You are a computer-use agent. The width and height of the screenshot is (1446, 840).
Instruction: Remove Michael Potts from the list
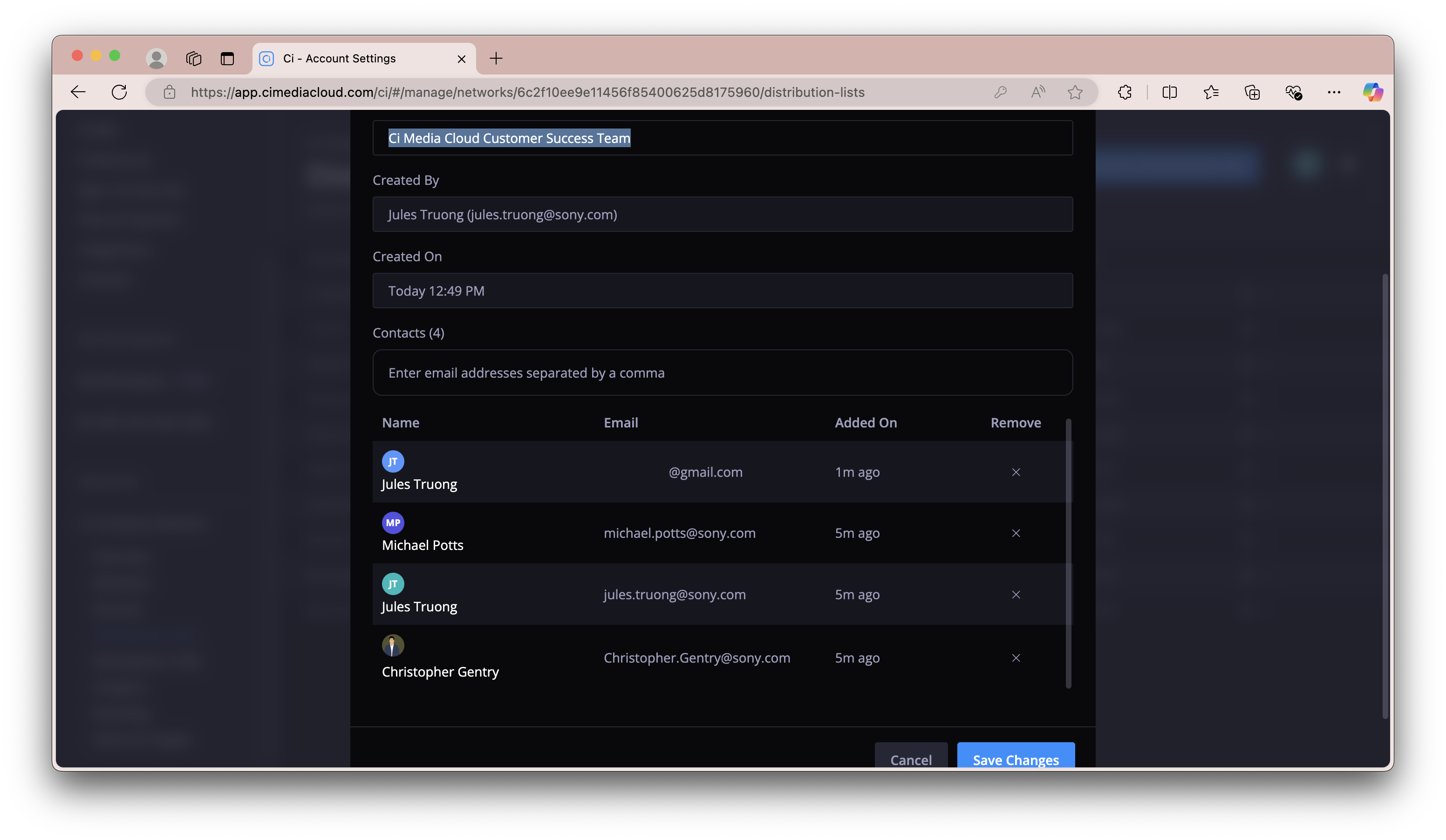click(x=1016, y=533)
